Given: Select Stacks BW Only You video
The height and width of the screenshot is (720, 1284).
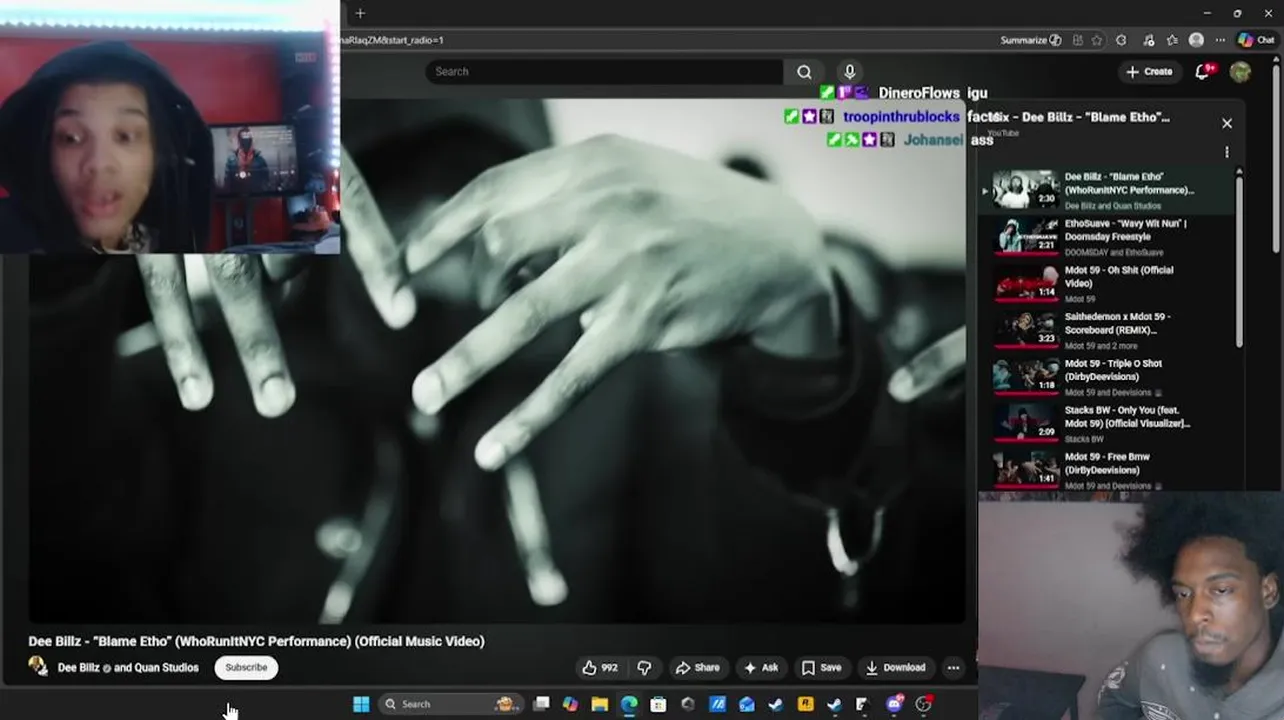Looking at the screenshot, I should tap(1108, 423).
